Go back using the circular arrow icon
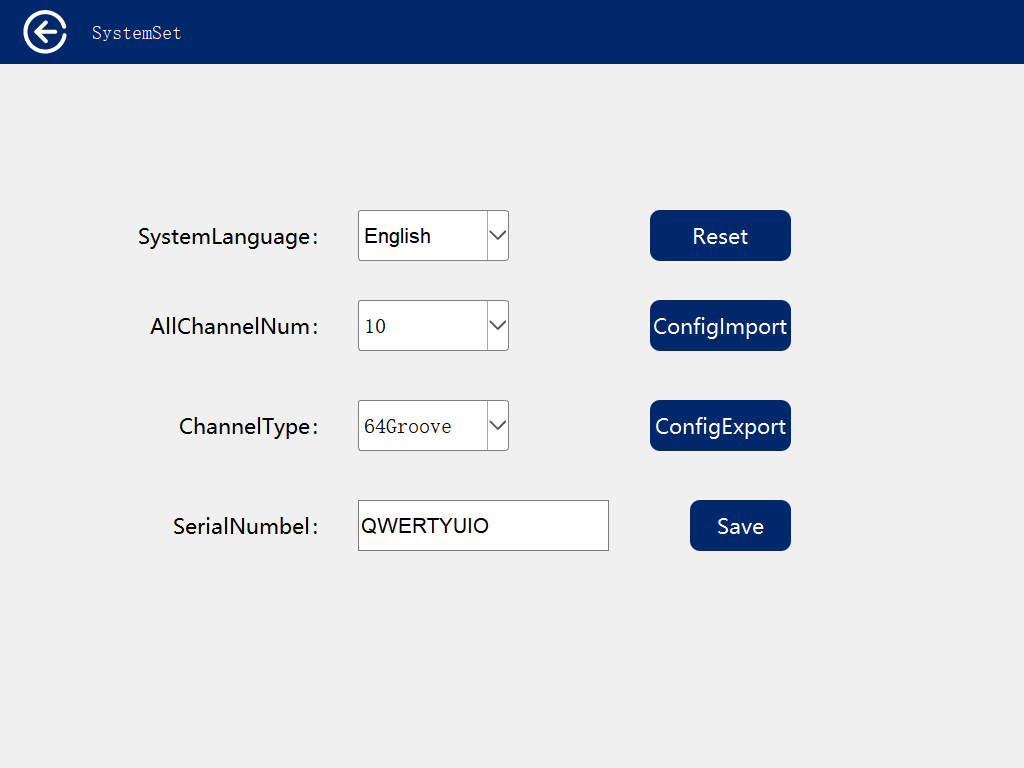Image resolution: width=1024 pixels, height=768 pixels. pyautogui.click(x=45, y=32)
